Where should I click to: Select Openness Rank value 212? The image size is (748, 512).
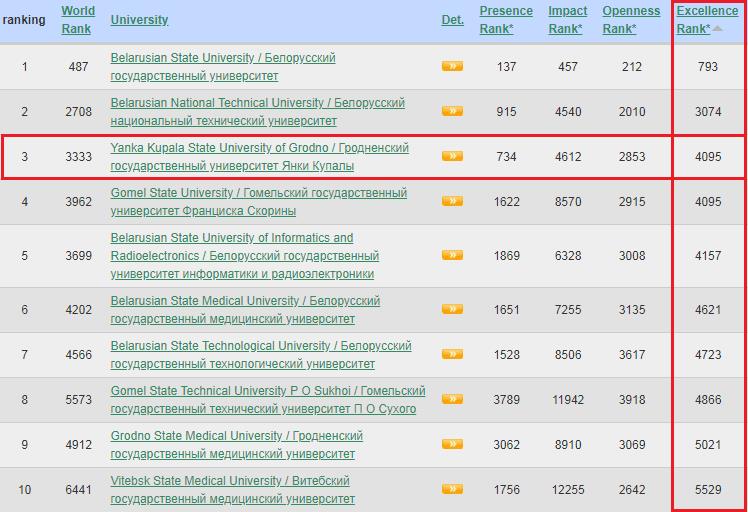pos(632,67)
